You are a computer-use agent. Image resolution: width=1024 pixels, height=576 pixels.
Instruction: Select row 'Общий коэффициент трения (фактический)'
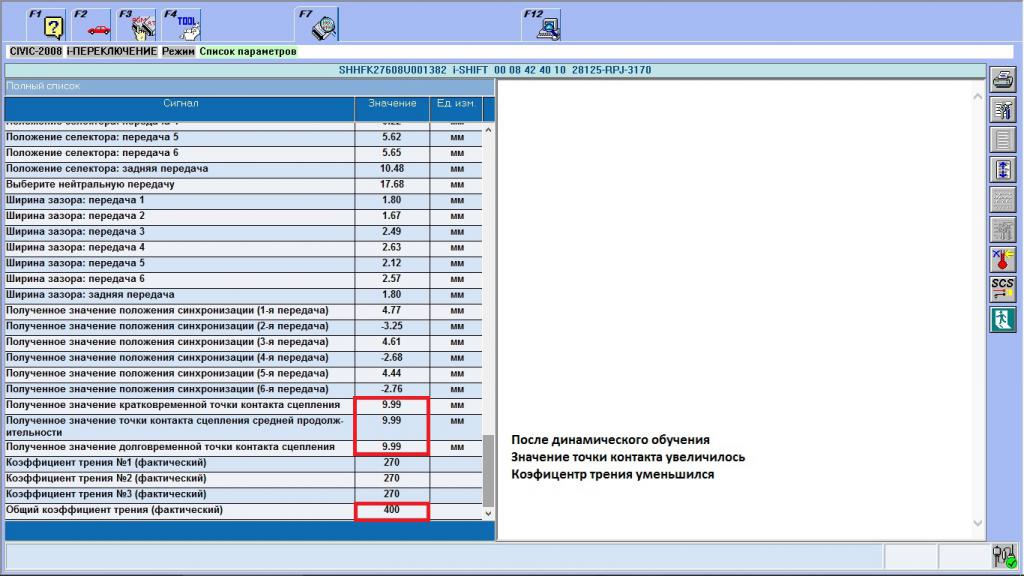180,511
